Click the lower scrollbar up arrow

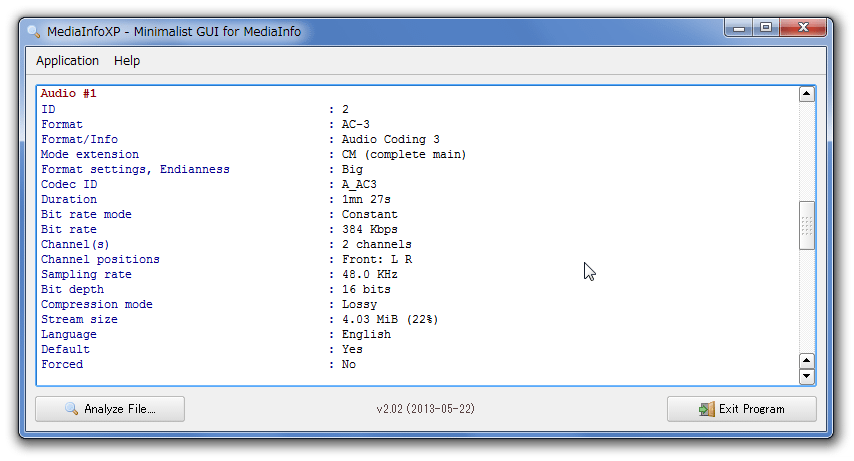[x=807, y=360]
